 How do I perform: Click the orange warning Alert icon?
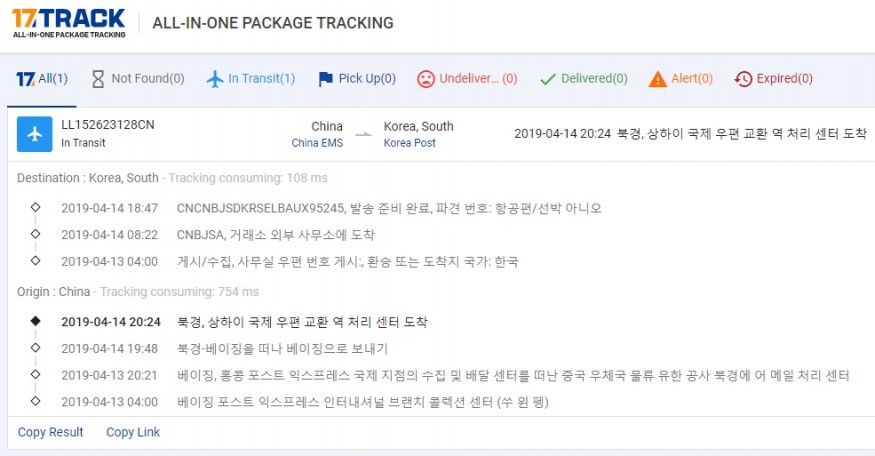point(657,79)
